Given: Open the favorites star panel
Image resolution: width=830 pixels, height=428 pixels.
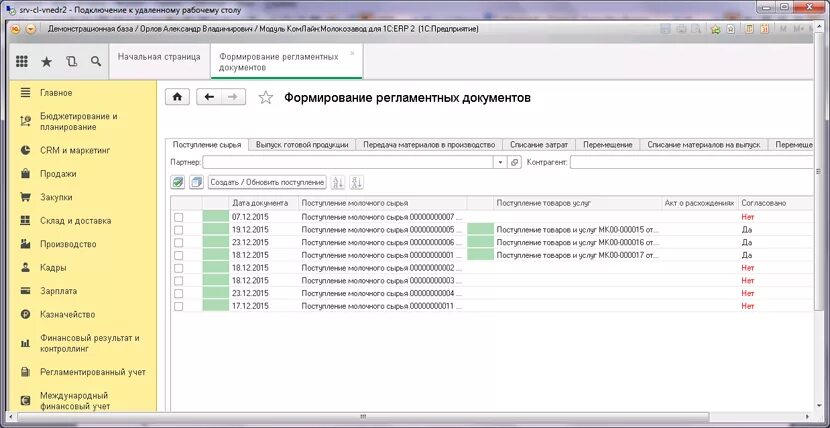Looking at the screenshot, I should click(47, 61).
